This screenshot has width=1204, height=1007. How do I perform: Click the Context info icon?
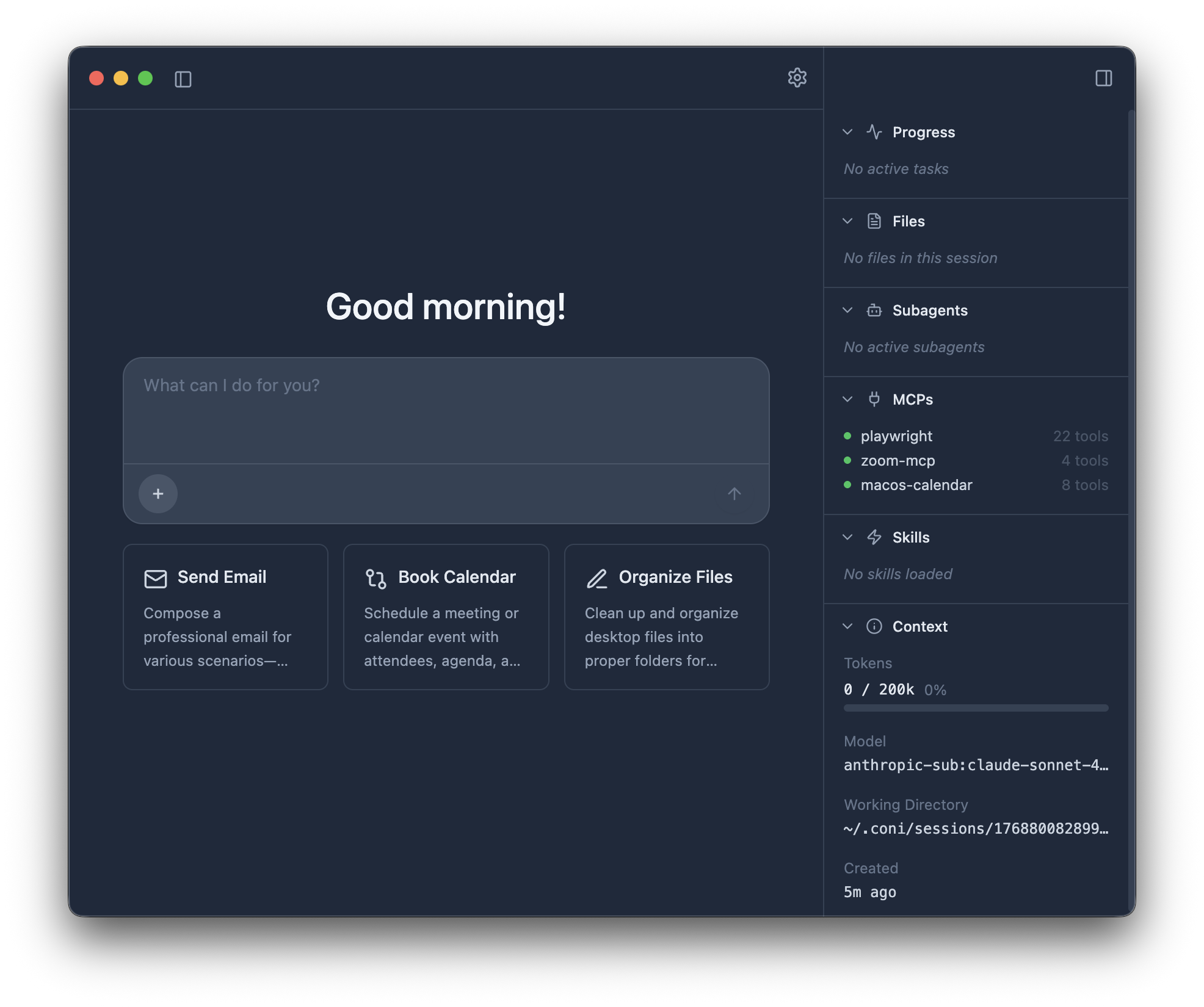874,626
